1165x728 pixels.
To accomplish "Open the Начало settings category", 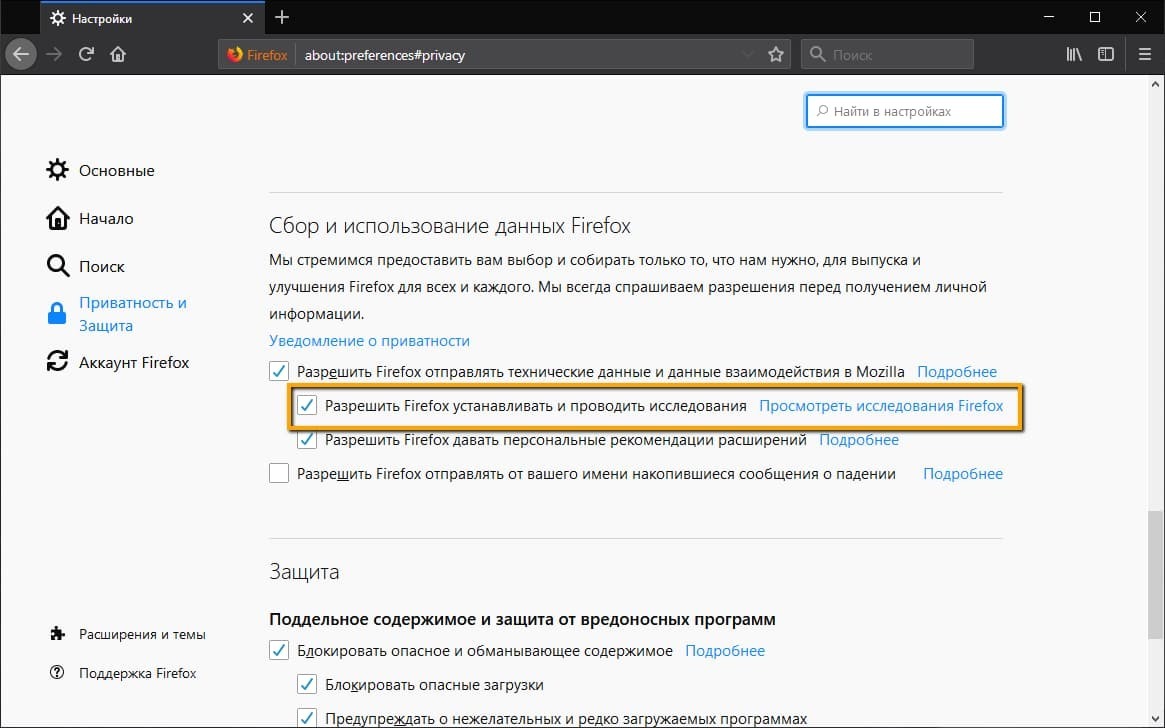I will pos(106,218).
